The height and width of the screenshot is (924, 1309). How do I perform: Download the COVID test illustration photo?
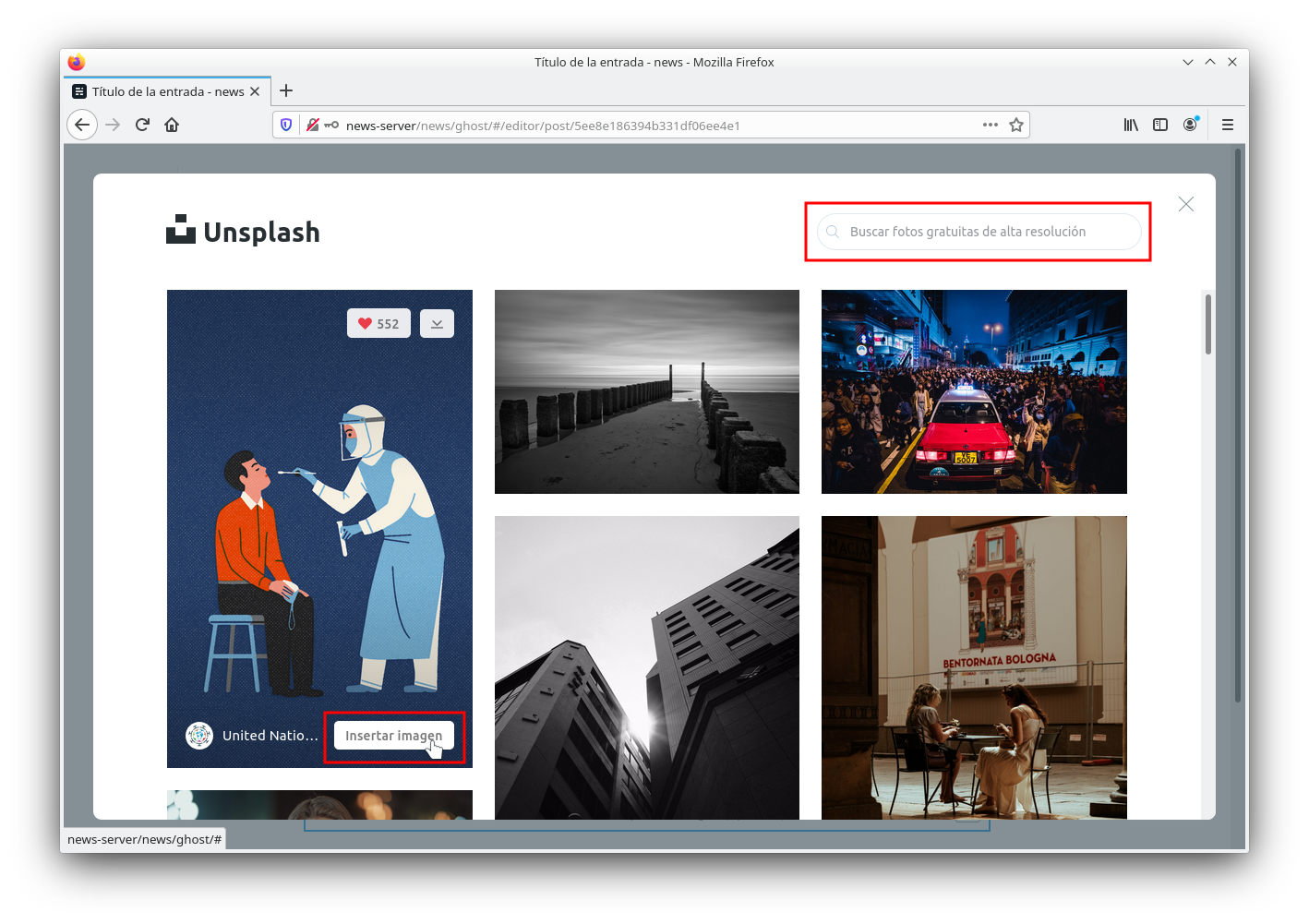(x=437, y=324)
